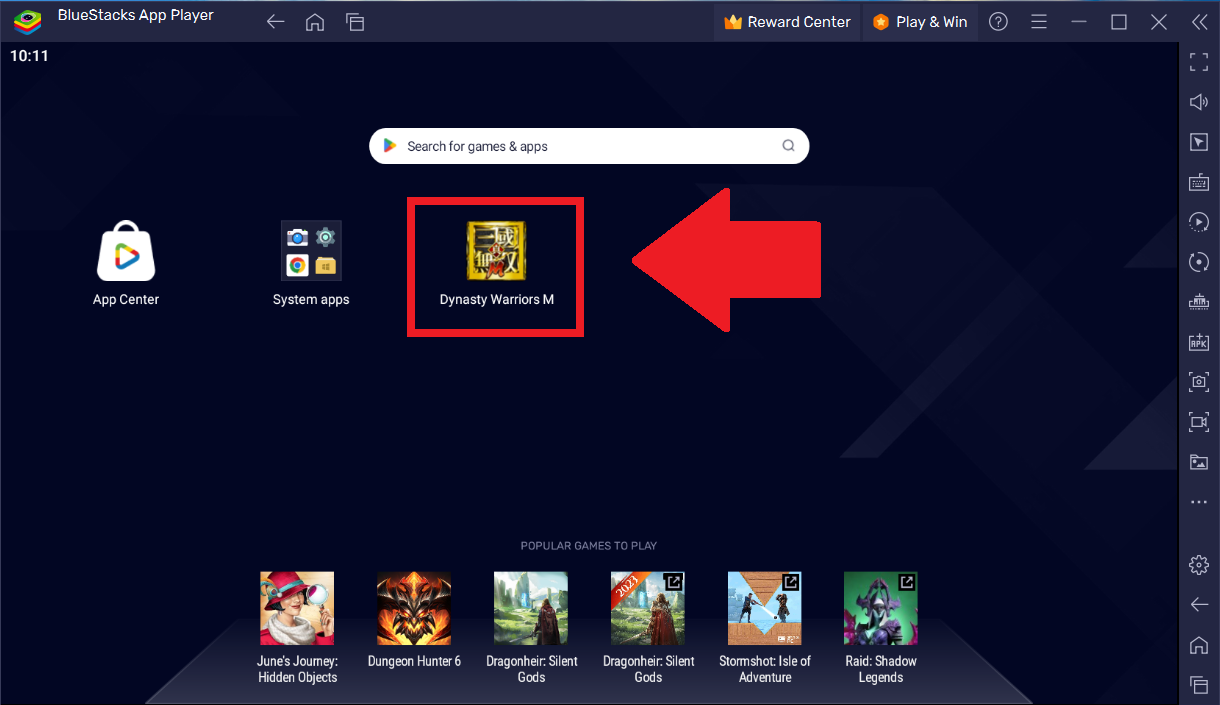Take a screenshot with the camera icon

point(1199,382)
